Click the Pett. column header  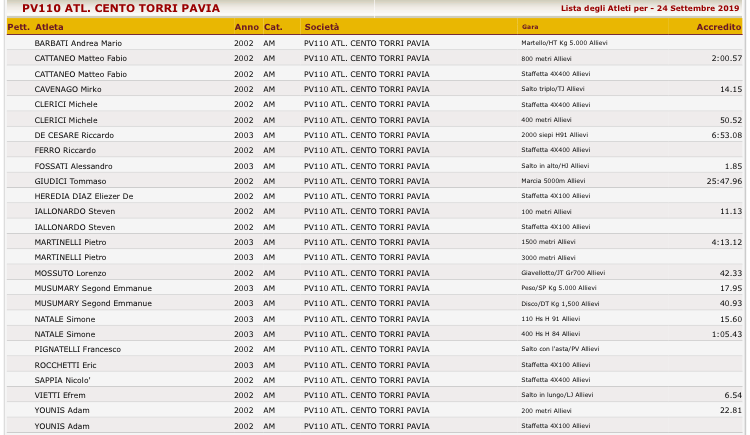click(x=17, y=27)
